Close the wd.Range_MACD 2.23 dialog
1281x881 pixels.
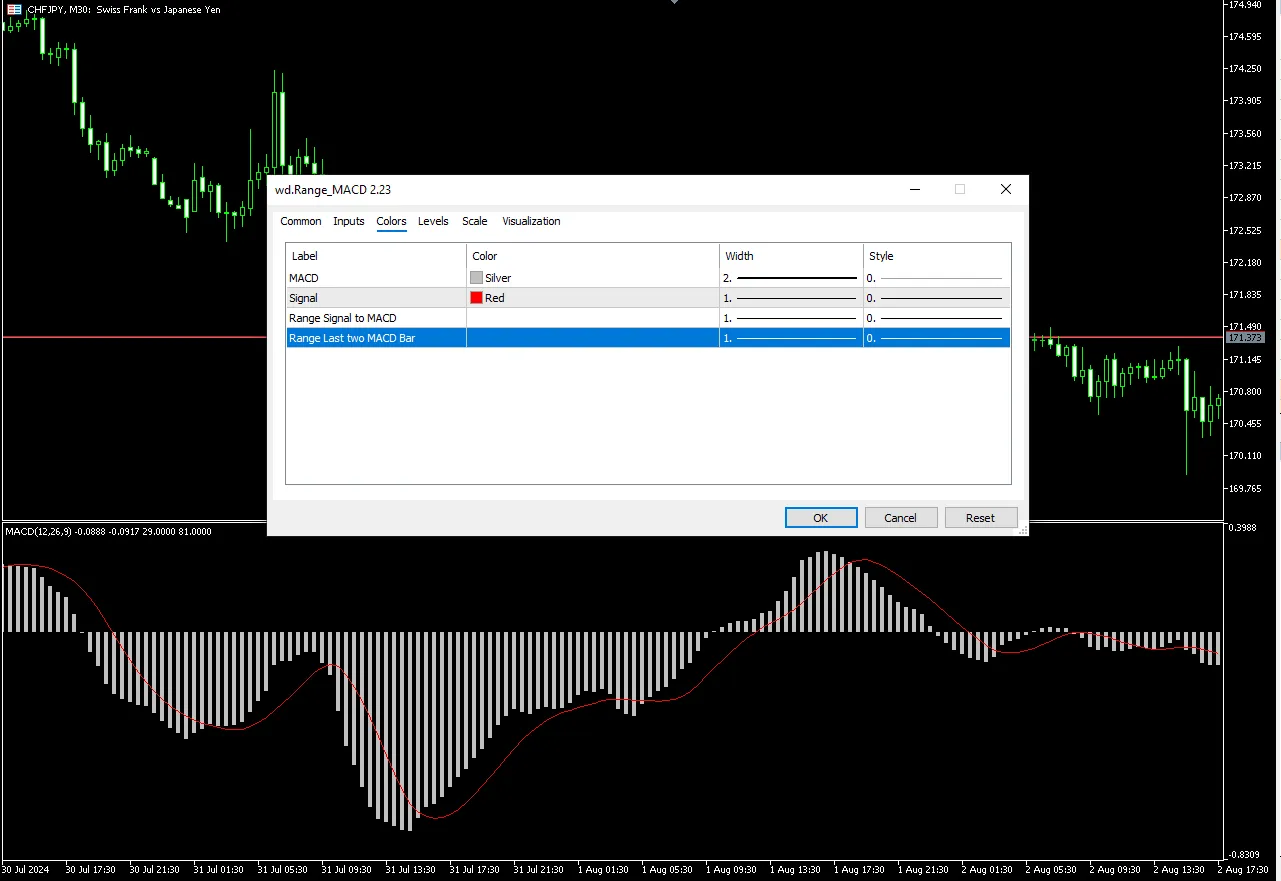click(x=1006, y=189)
